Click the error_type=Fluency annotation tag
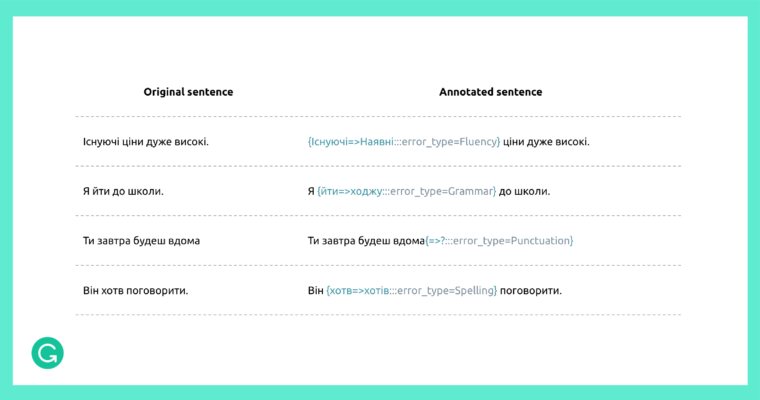This screenshot has width=760, height=400. (x=404, y=142)
